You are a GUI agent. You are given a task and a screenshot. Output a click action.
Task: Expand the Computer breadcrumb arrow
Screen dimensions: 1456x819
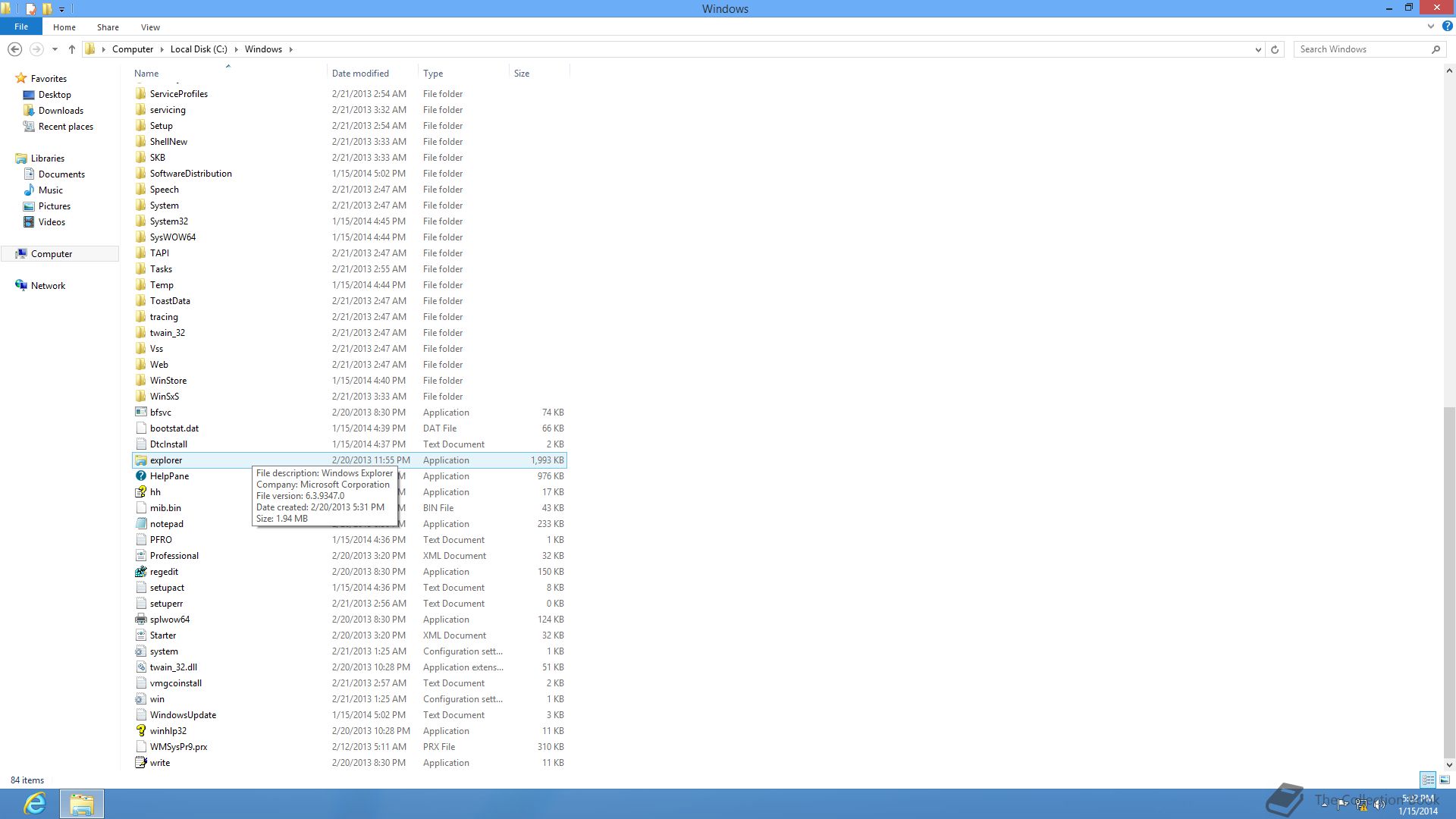162,49
